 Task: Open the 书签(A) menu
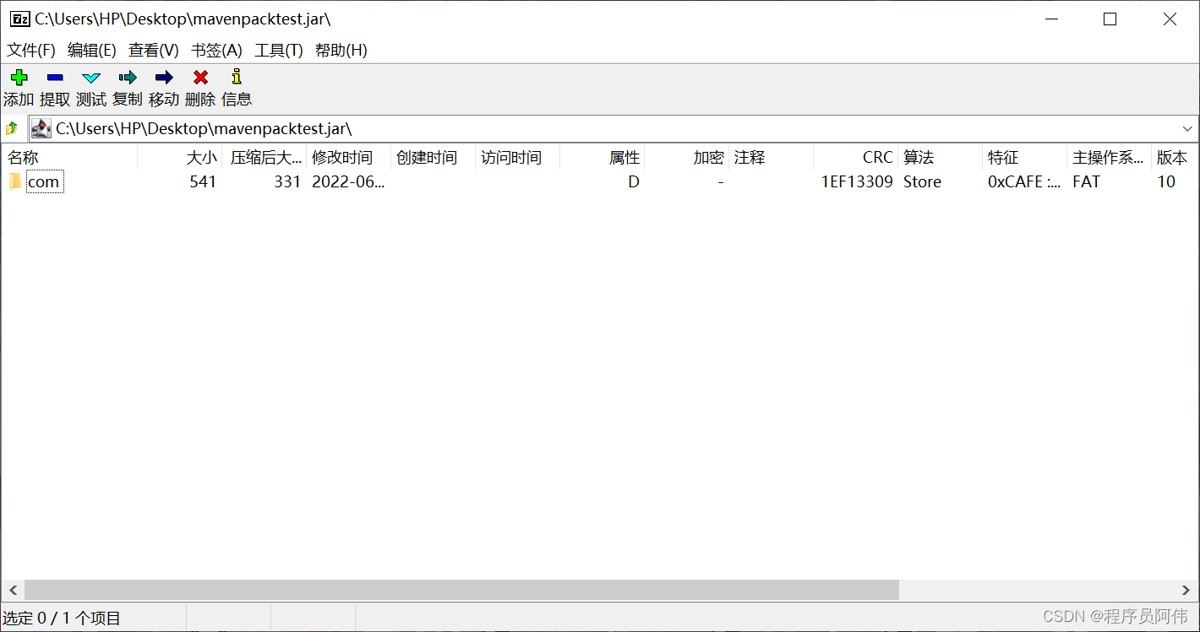216,50
